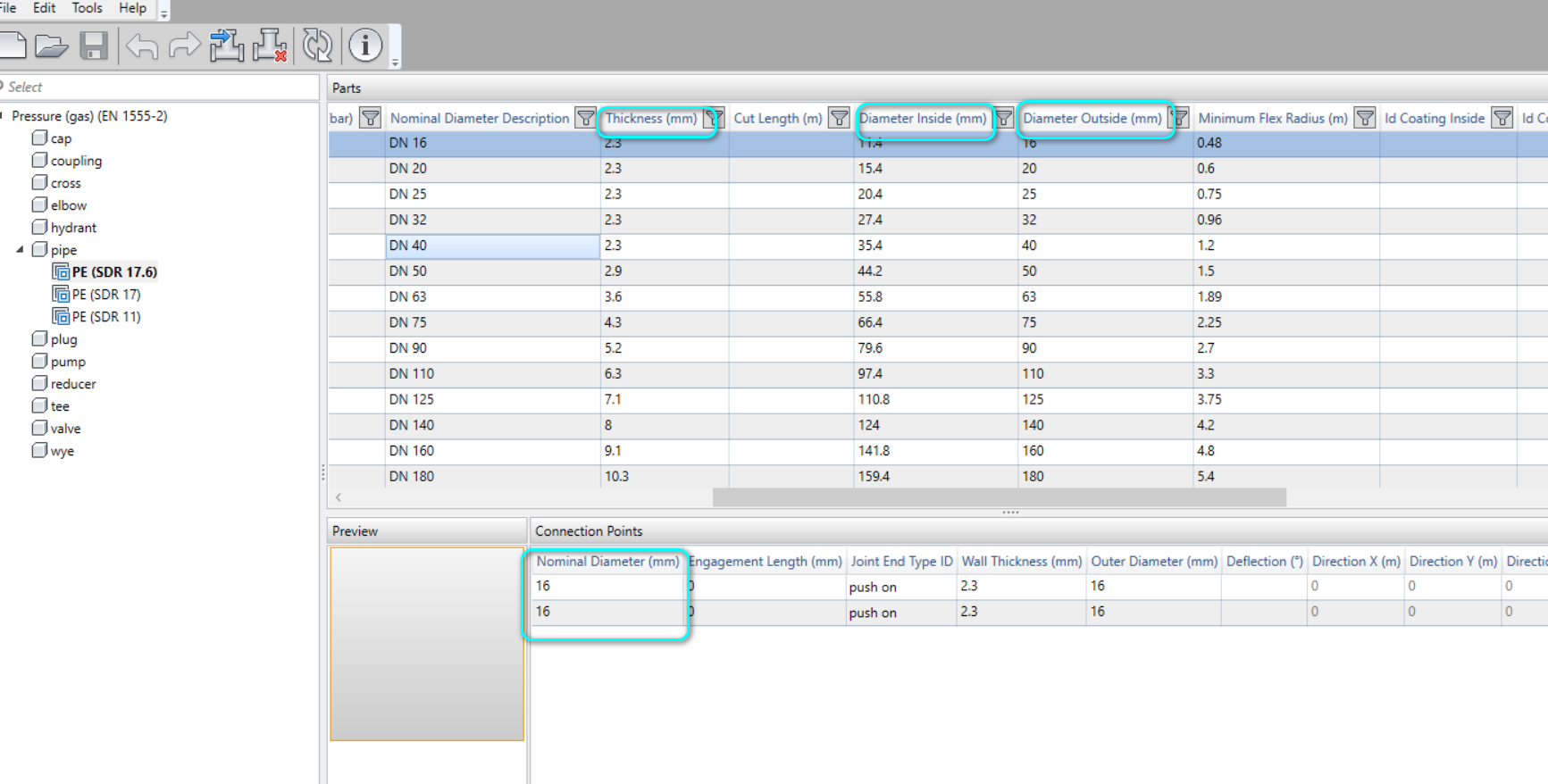Select the wye category in tree
Viewport: 1548px width, 784px height.
63,451
